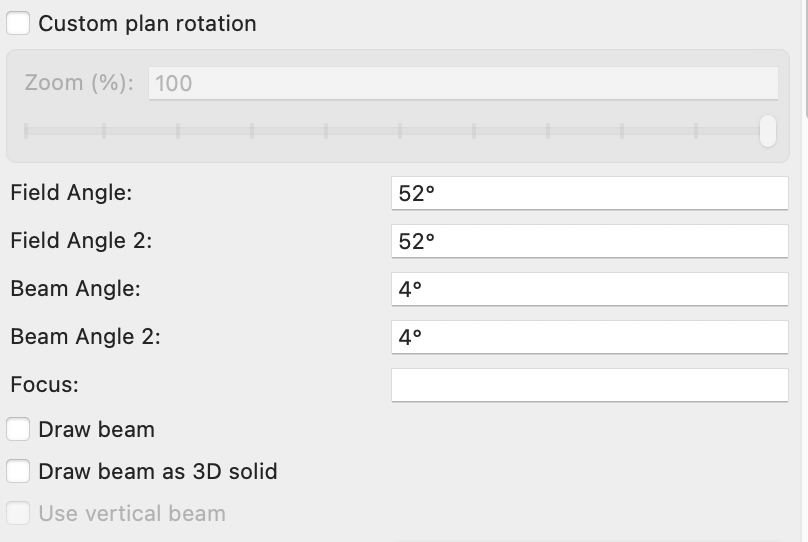
Task: Click the zoom slider handle
Action: (768, 131)
